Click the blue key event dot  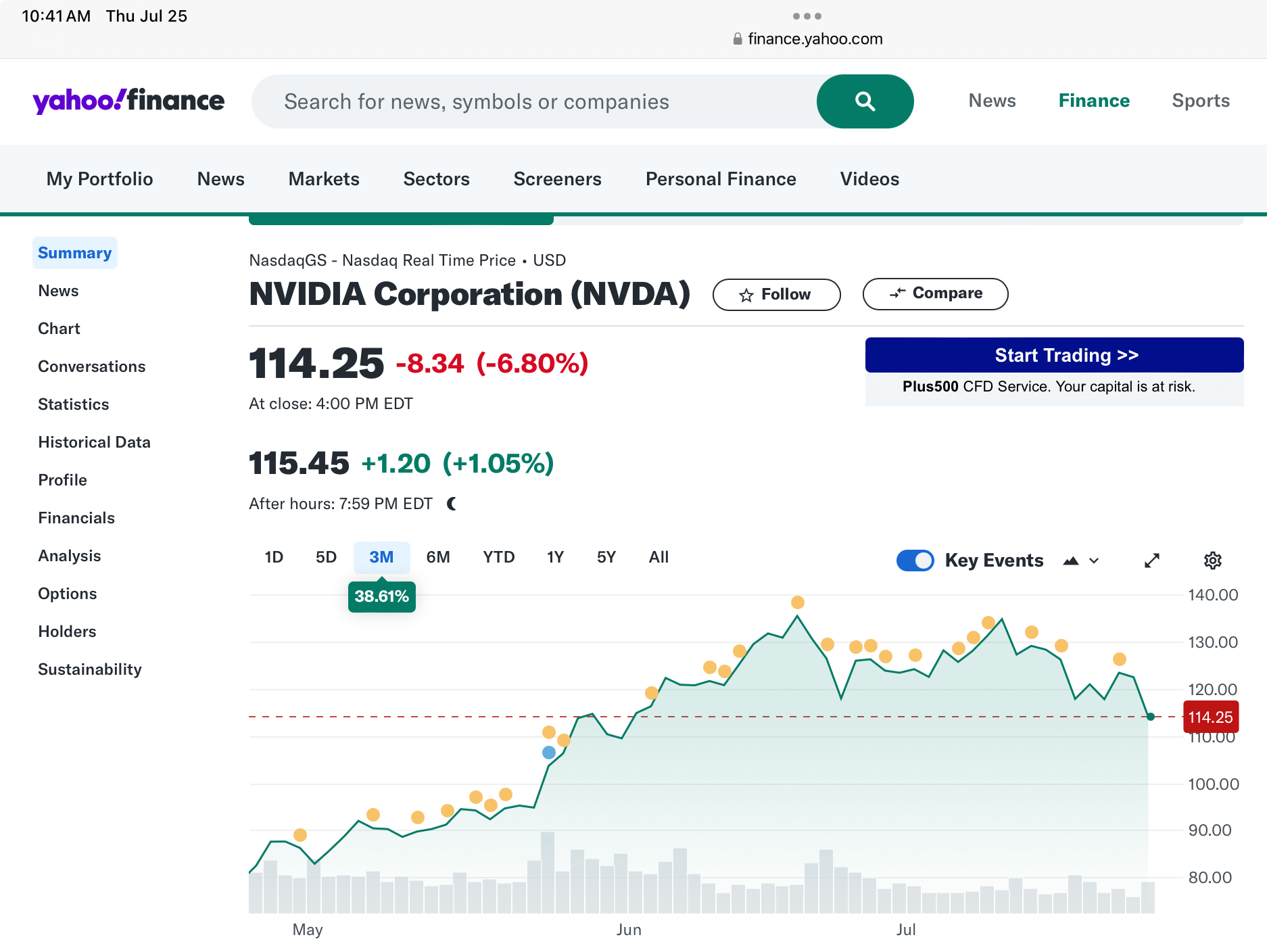[x=549, y=753]
